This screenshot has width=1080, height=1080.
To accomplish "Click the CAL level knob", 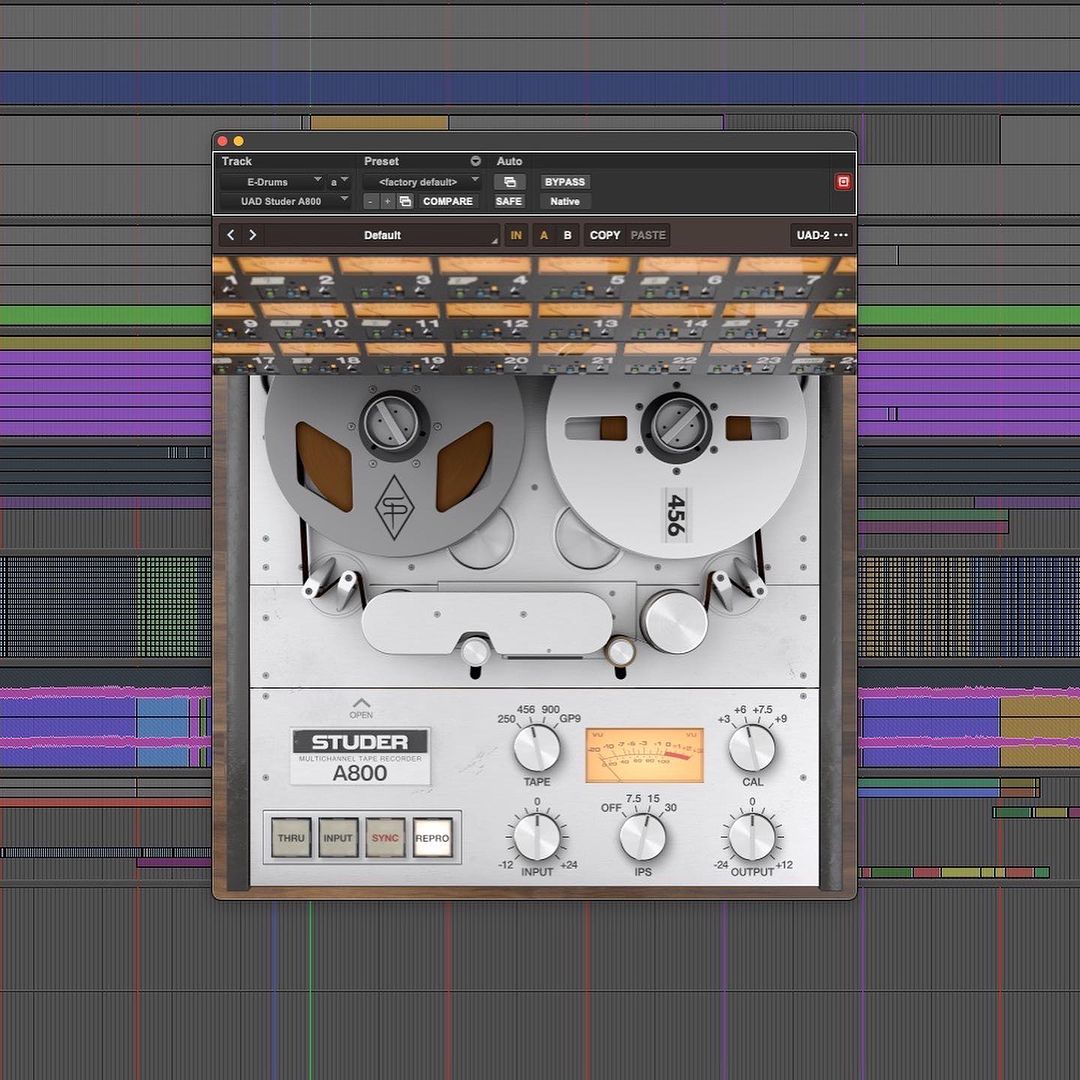I will coord(751,748).
